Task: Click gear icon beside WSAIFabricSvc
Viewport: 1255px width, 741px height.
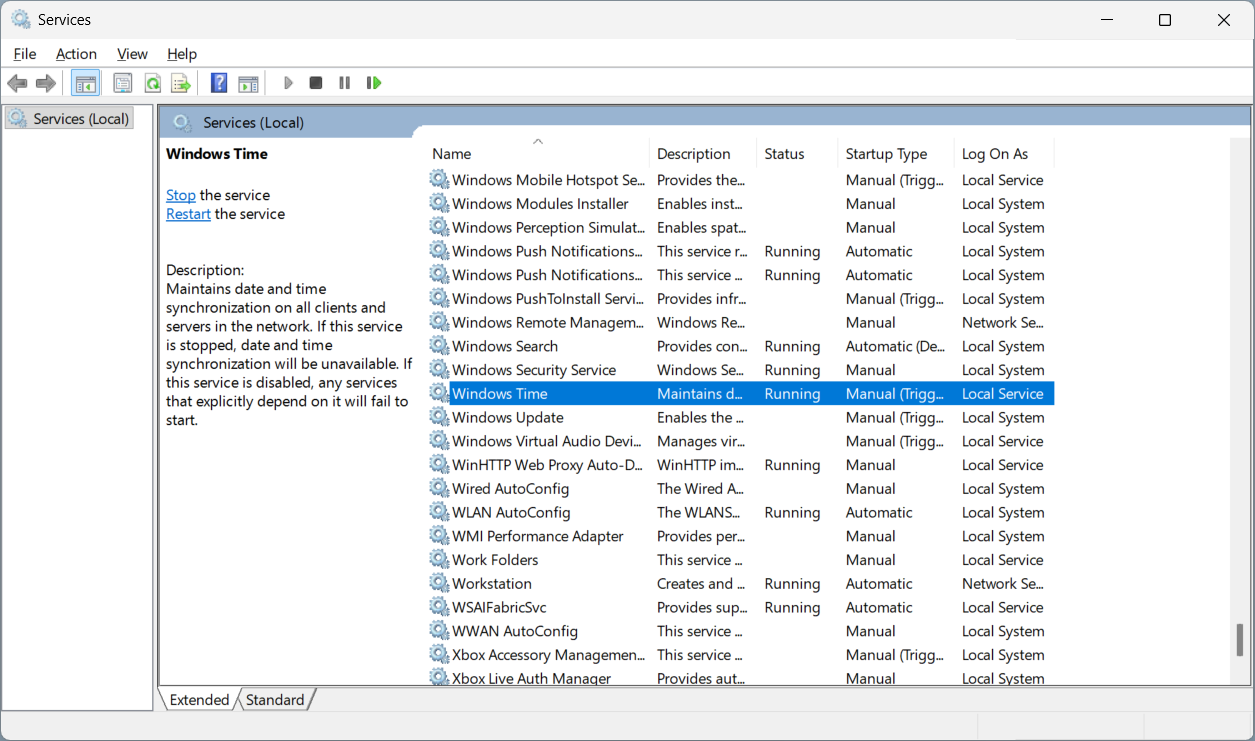Action: 439,607
